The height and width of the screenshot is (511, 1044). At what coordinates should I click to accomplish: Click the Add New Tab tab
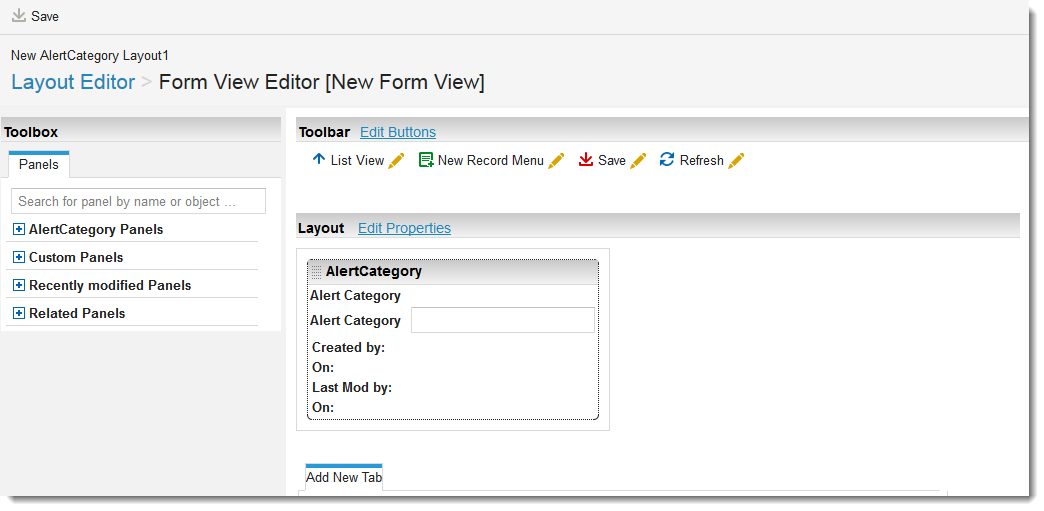coord(344,477)
